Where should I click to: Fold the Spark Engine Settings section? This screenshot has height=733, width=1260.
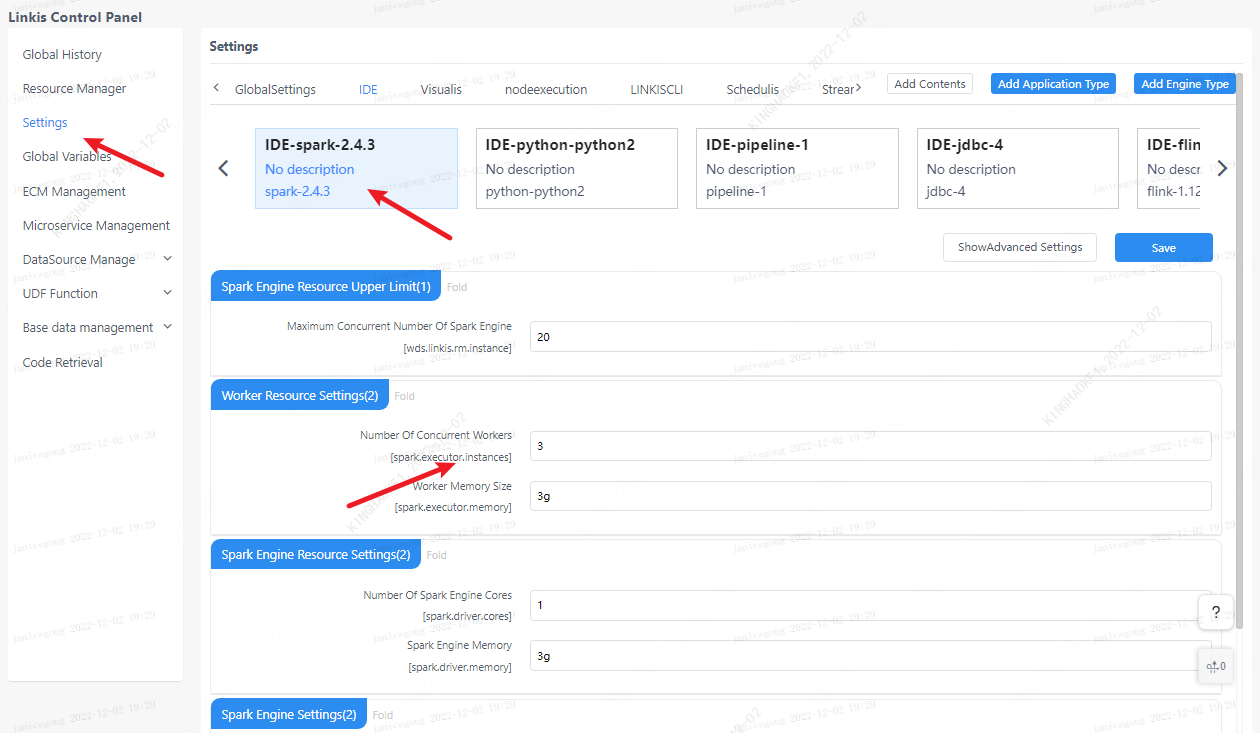tap(381, 714)
